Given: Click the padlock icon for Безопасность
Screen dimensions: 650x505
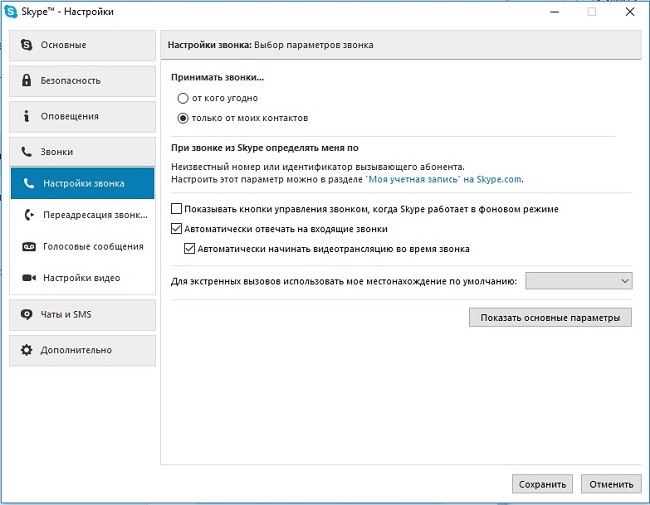Looking at the screenshot, I should click(27, 80).
